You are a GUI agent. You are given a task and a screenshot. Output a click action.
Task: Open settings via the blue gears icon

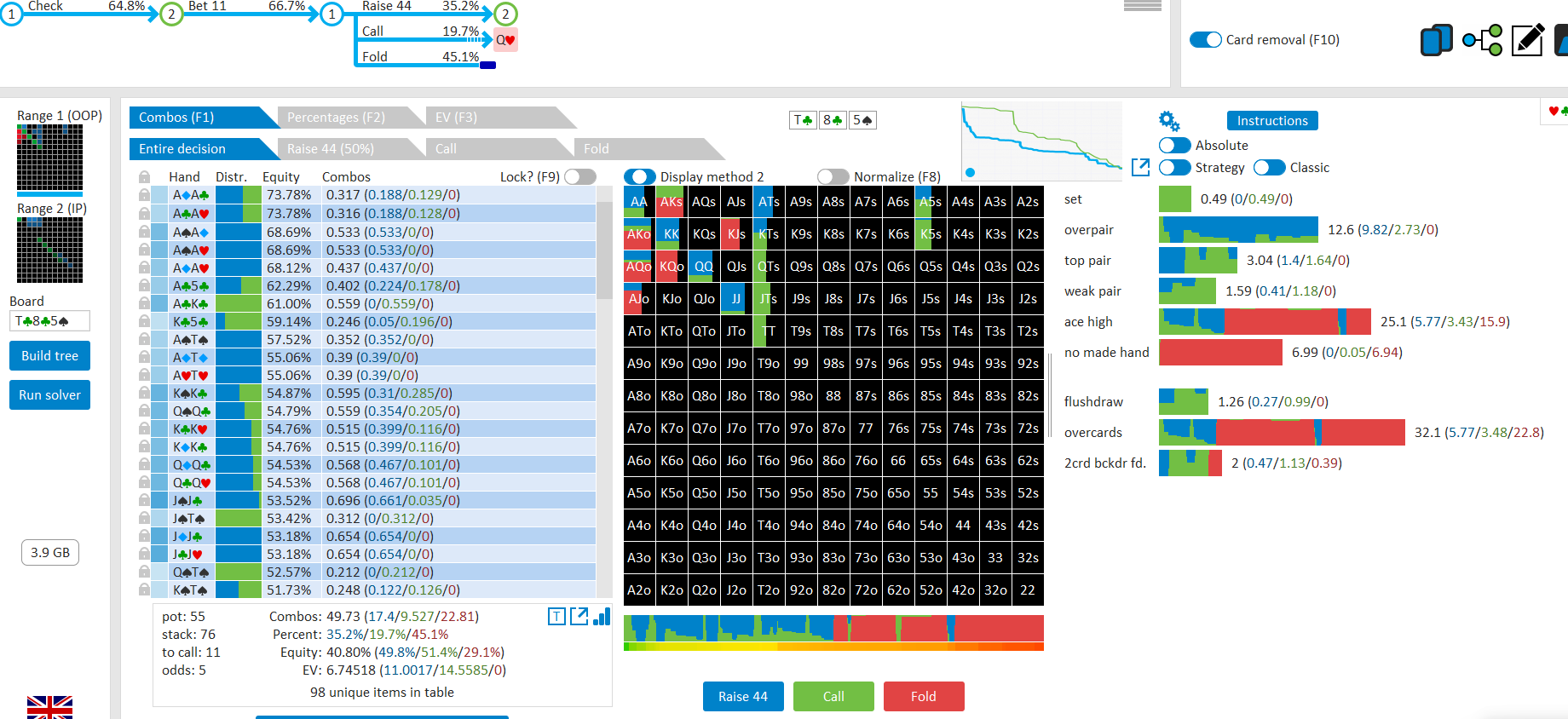pos(1169,121)
